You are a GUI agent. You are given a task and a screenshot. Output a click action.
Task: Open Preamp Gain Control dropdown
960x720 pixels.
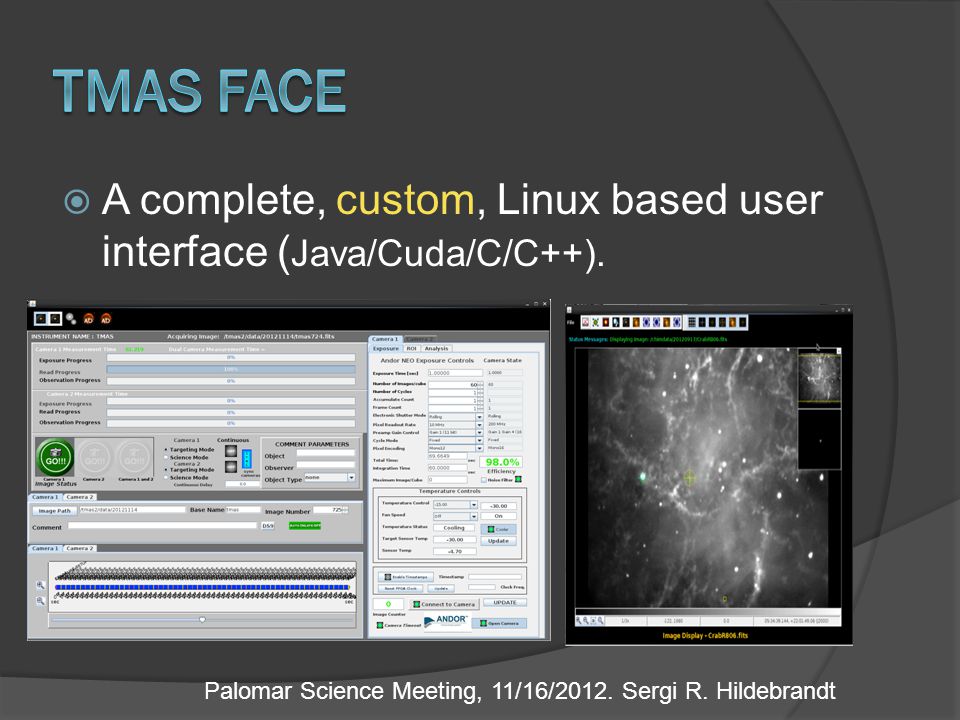(x=479, y=432)
